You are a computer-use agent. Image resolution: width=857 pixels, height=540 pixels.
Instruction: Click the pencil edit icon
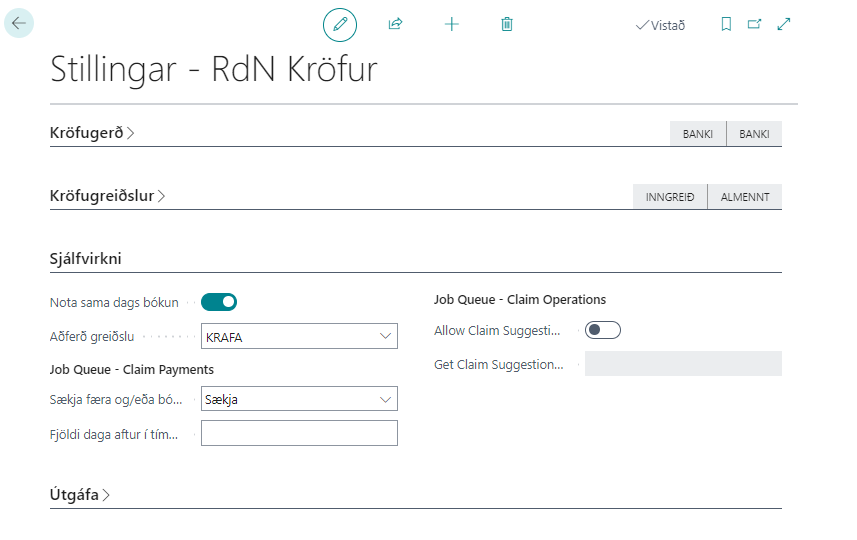pyautogui.click(x=340, y=24)
